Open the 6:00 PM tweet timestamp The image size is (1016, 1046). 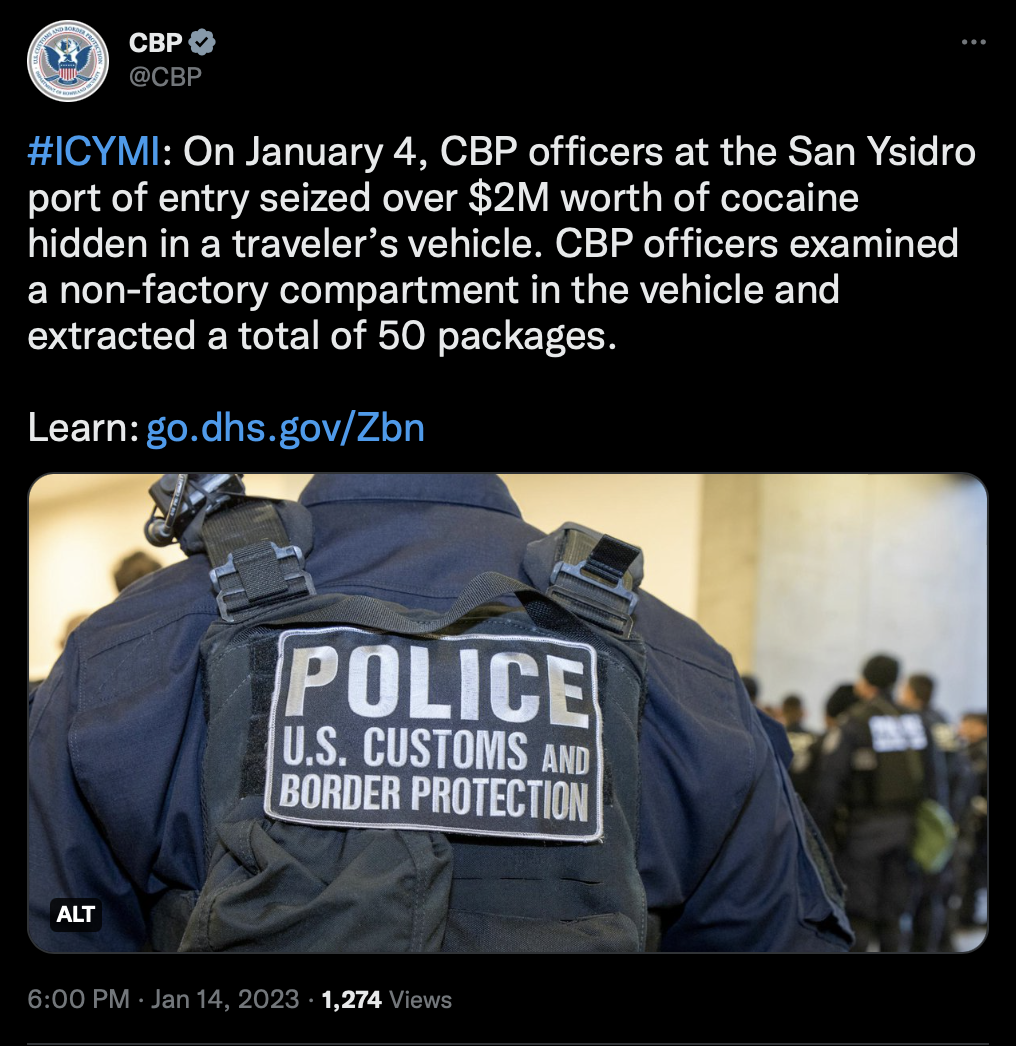78,999
